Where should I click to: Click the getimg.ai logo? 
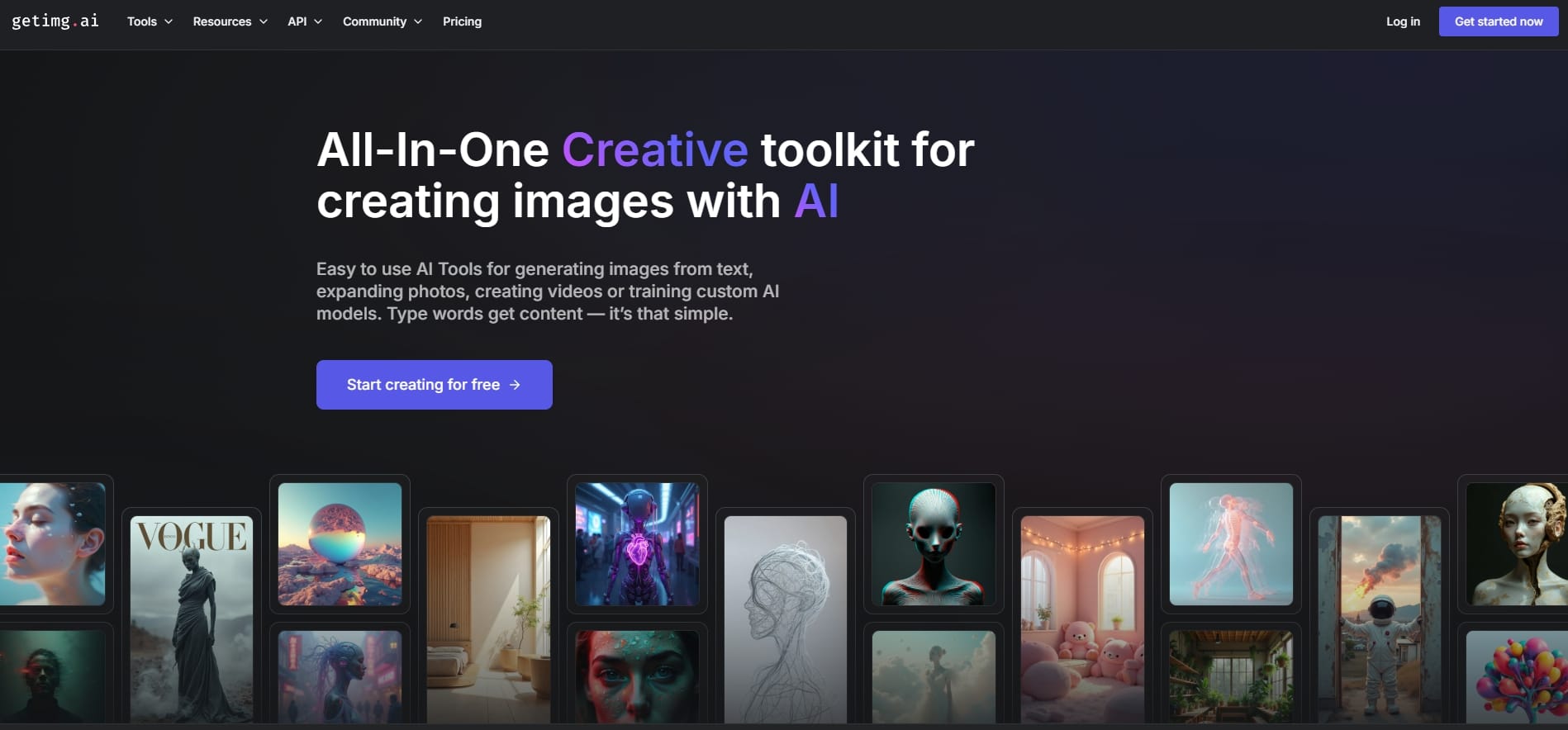coord(55,21)
